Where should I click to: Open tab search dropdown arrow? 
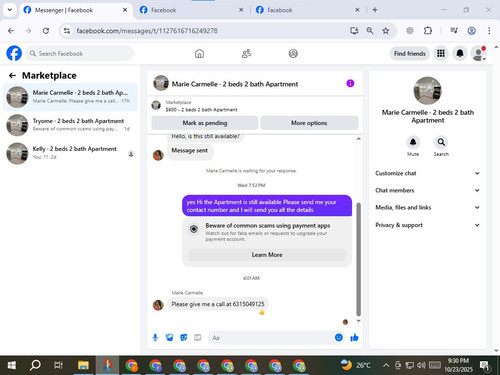click(10, 10)
